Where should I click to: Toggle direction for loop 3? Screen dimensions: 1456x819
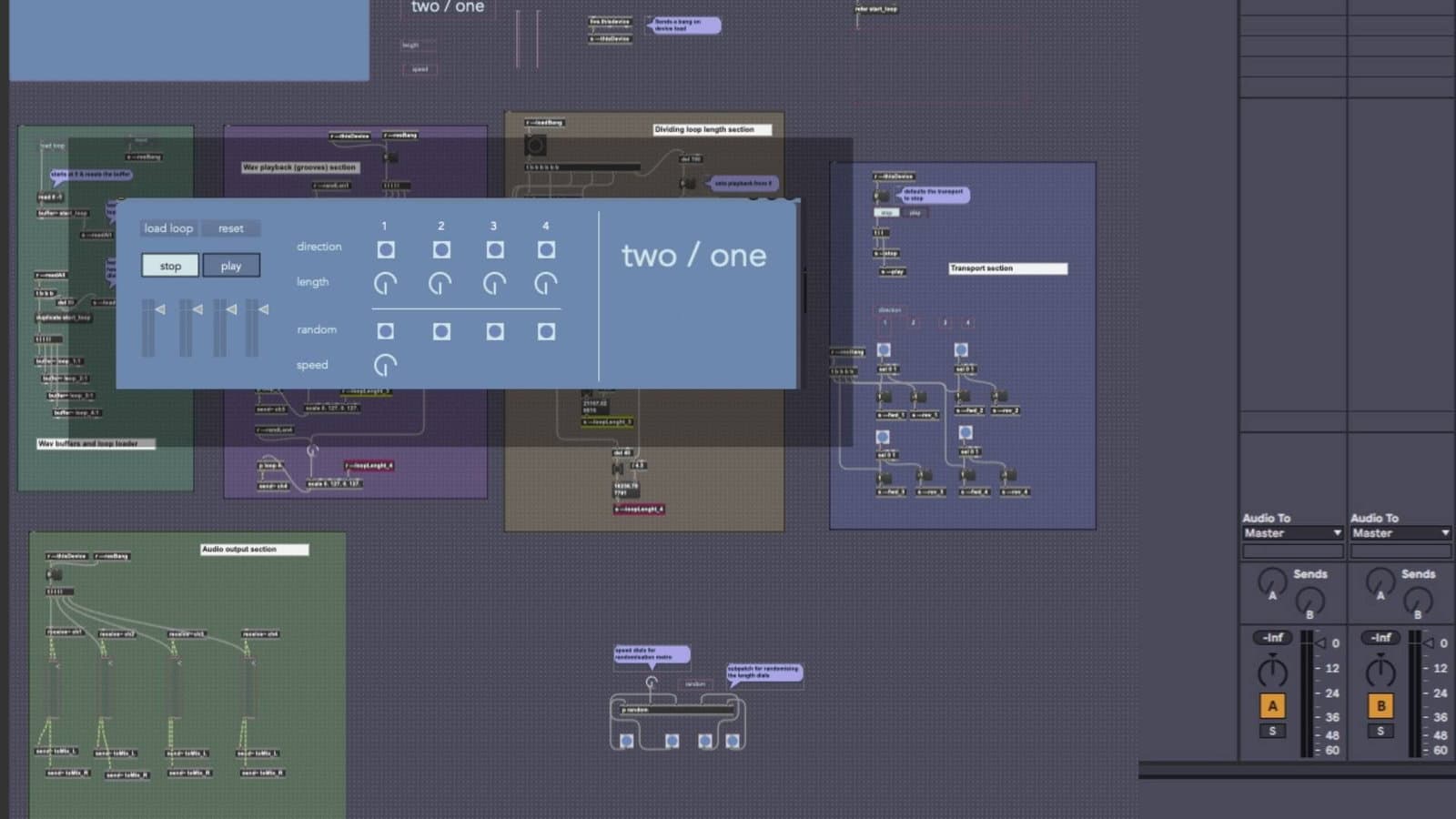[x=495, y=249]
